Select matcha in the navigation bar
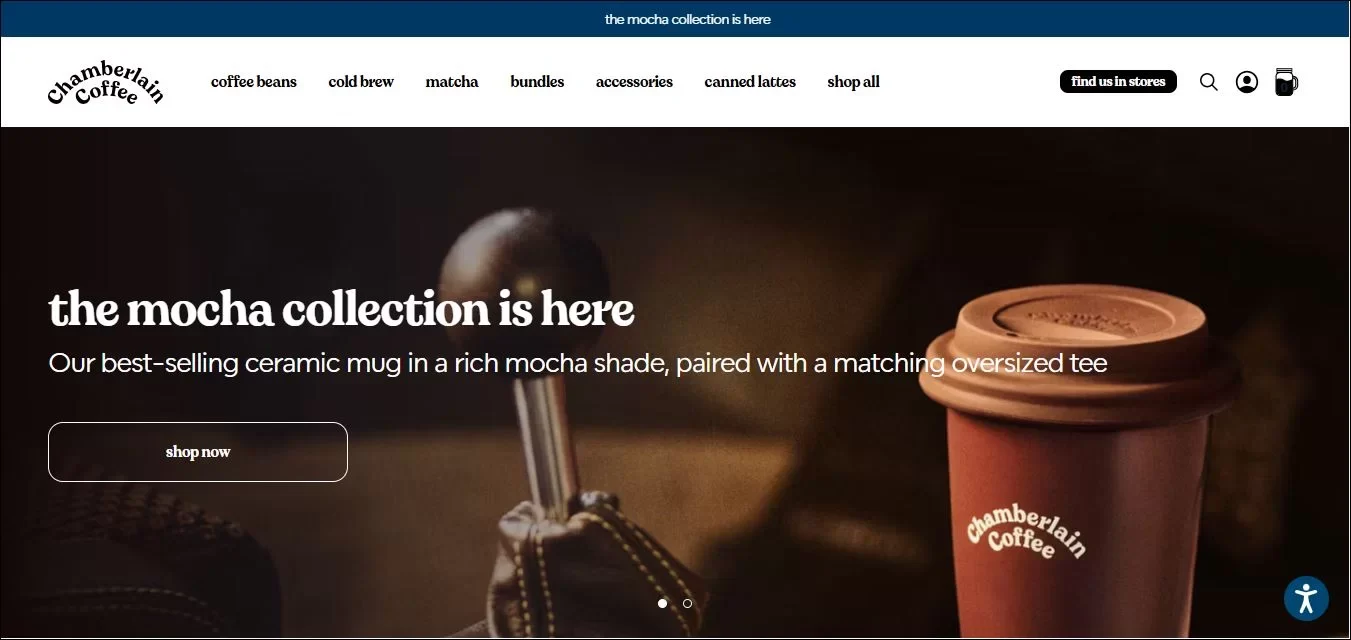The width and height of the screenshot is (1351, 640). [x=452, y=82]
